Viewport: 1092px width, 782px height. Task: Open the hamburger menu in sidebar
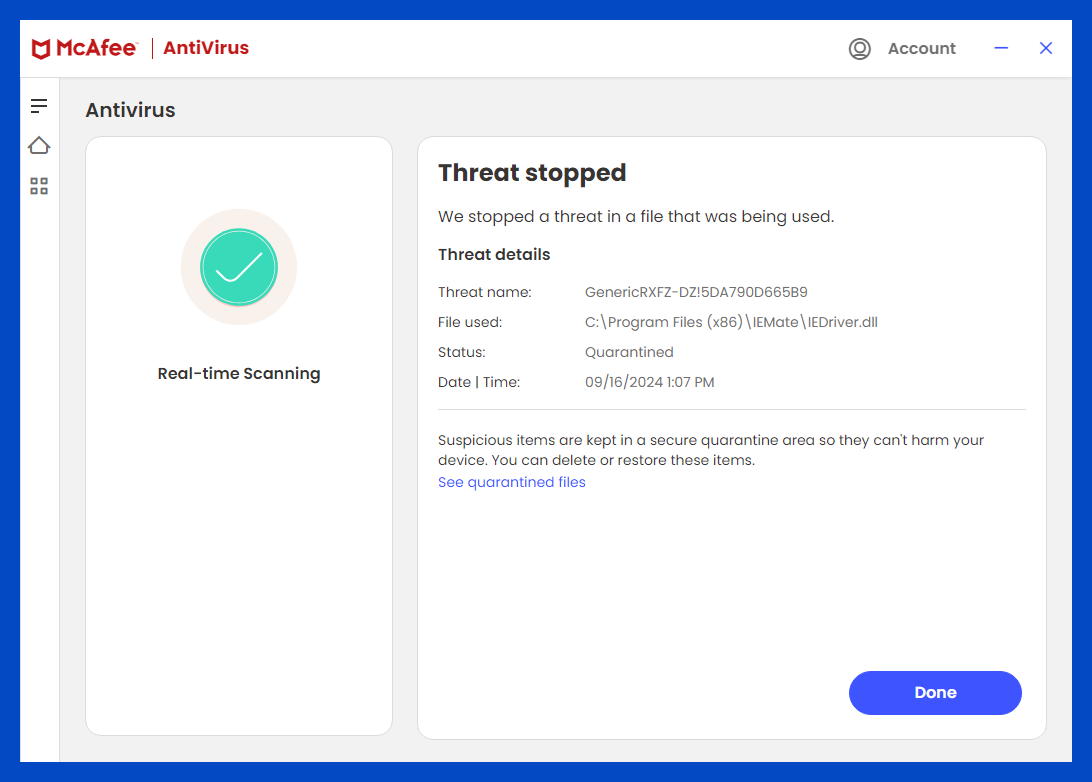click(39, 106)
